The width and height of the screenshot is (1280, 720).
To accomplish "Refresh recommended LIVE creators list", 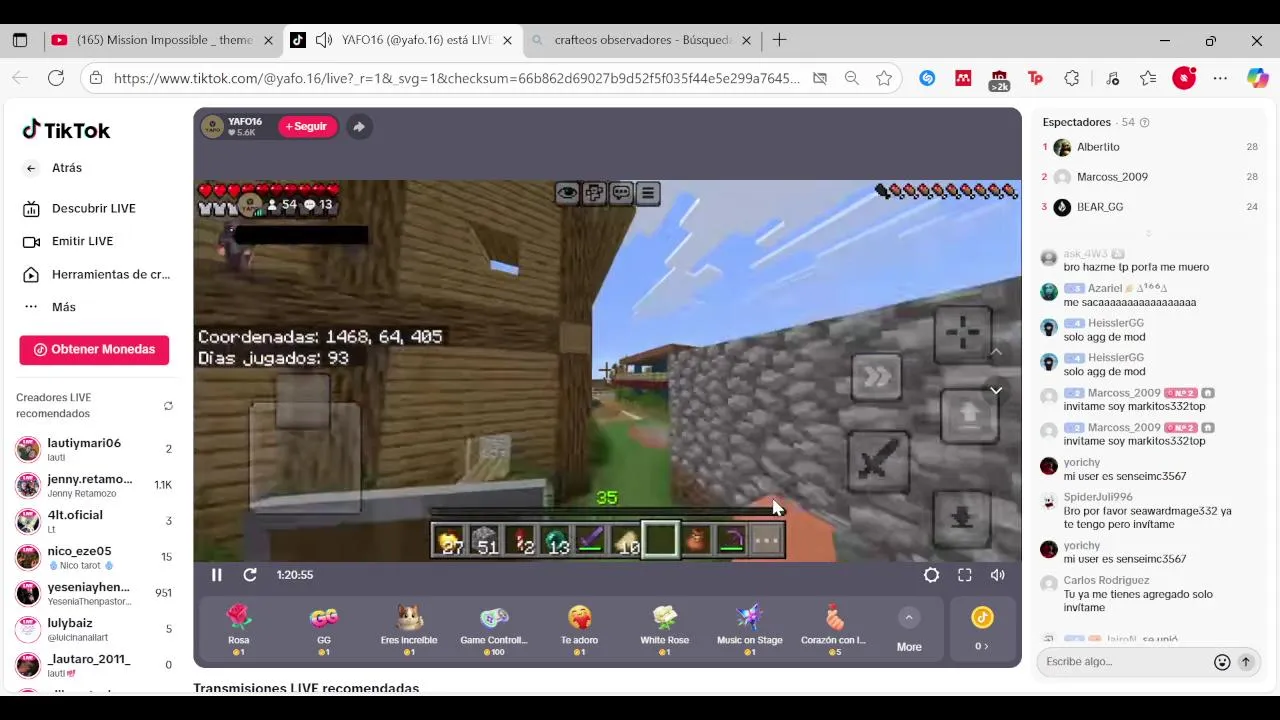I will [x=168, y=406].
